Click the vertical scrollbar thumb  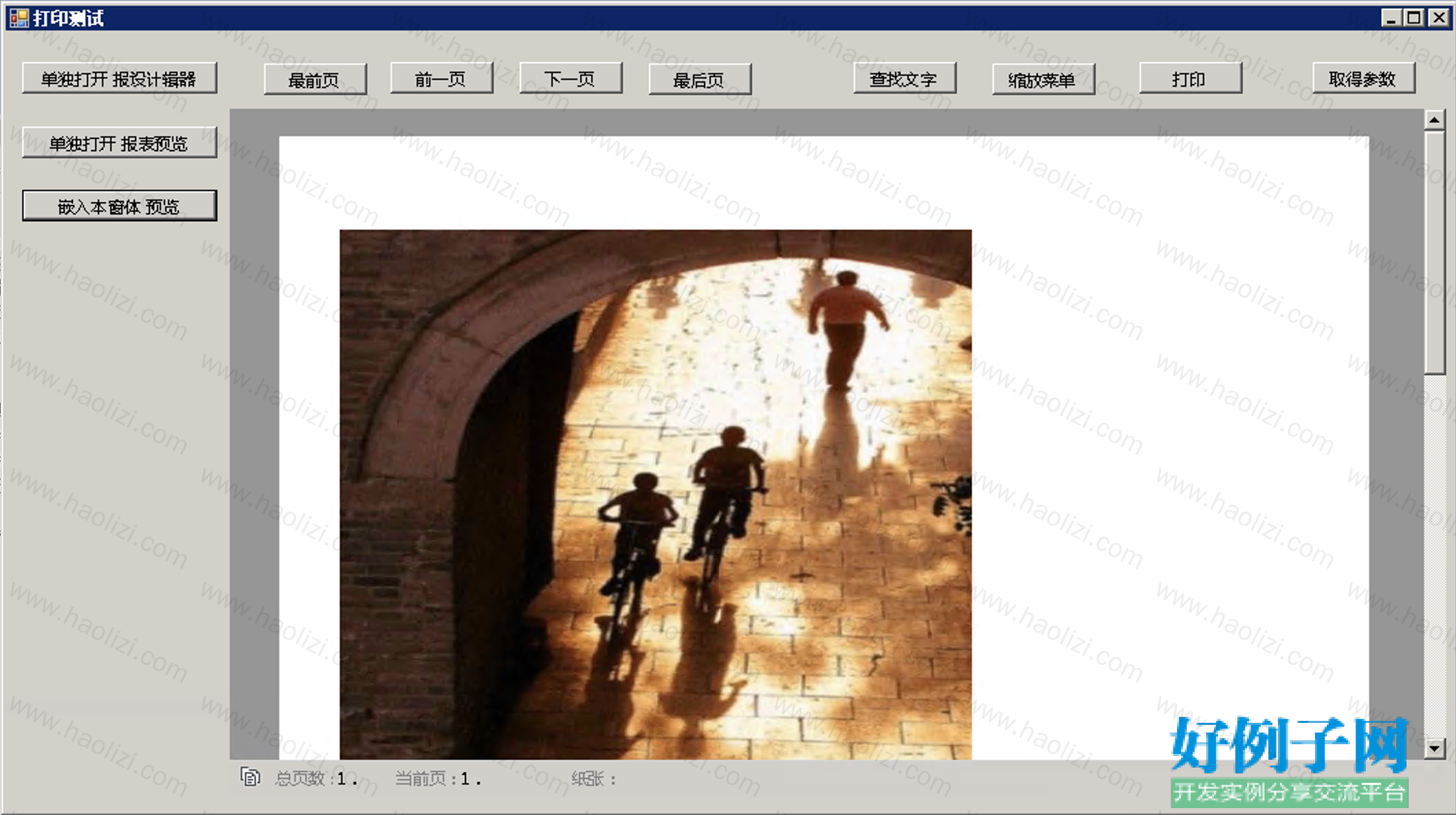point(1434,252)
